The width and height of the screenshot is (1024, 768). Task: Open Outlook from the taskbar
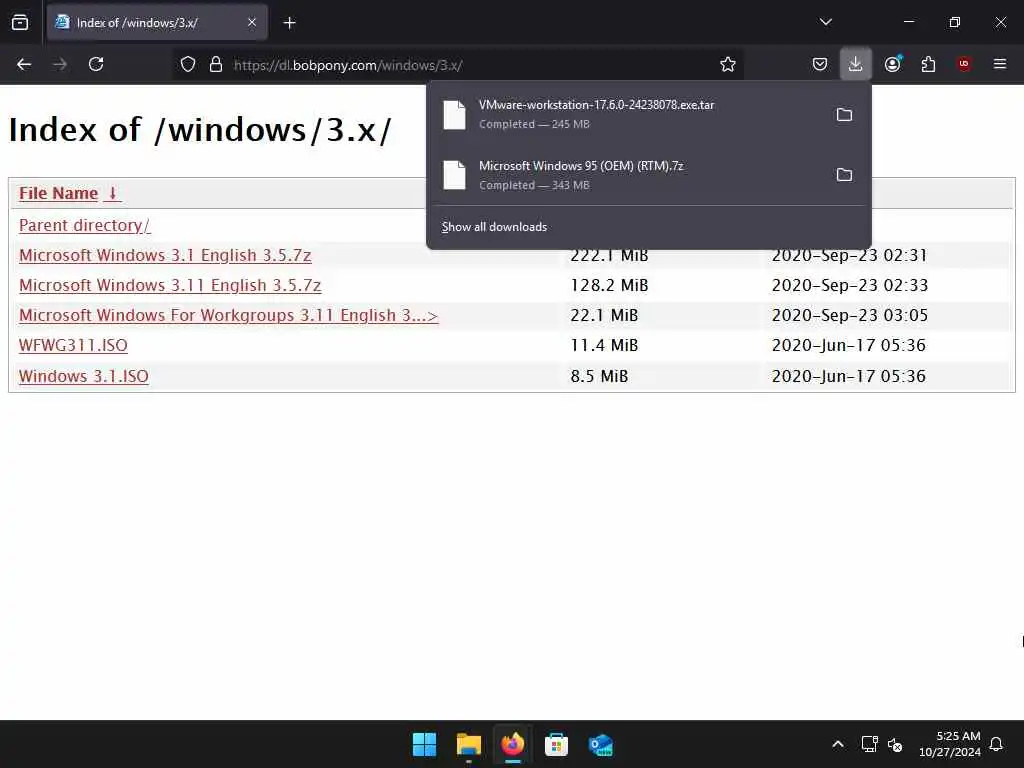click(x=600, y=744)
